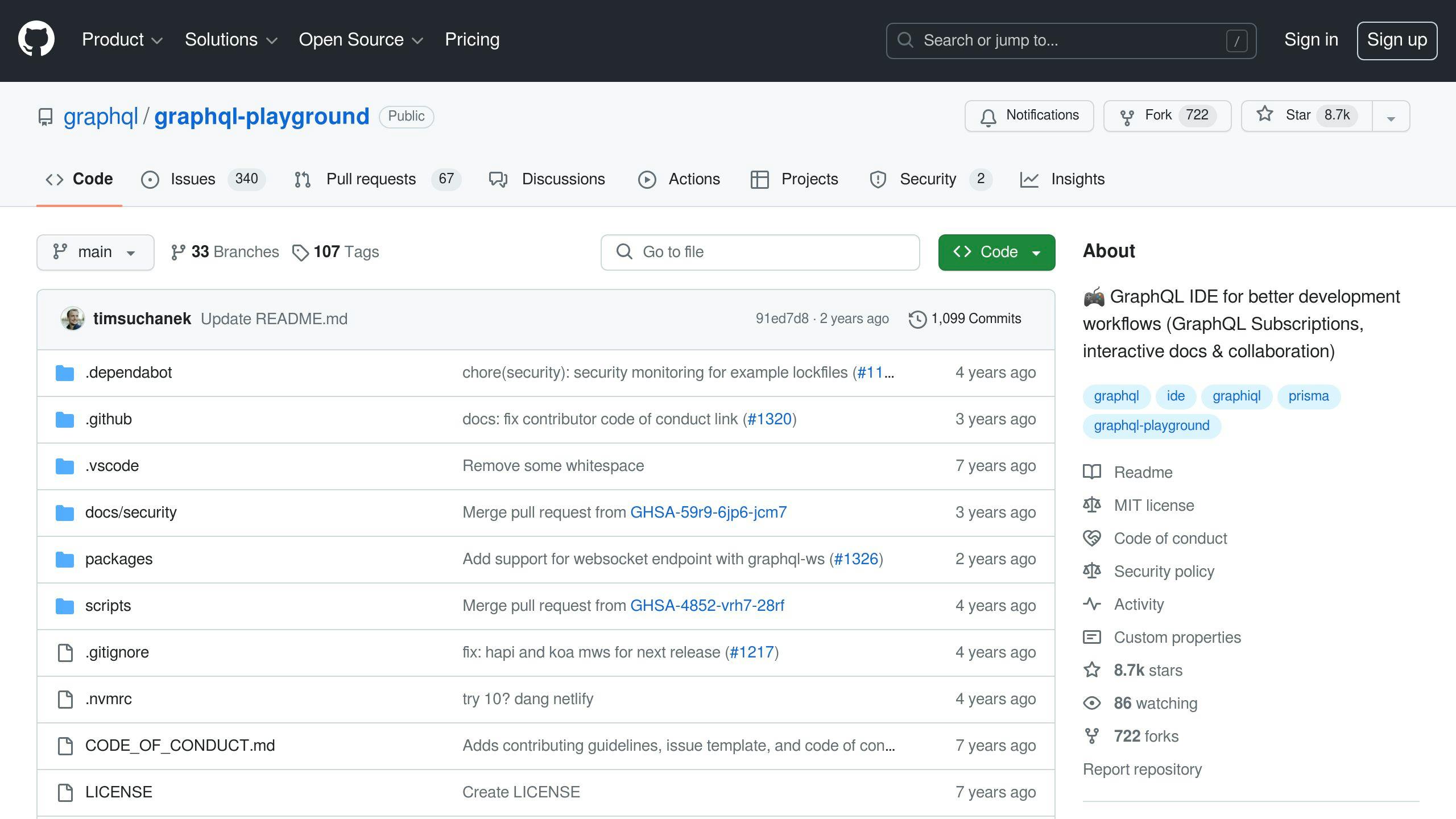
Task: Click the GitHub logo in the navigation bar
Action: click(x=36, y=40)
